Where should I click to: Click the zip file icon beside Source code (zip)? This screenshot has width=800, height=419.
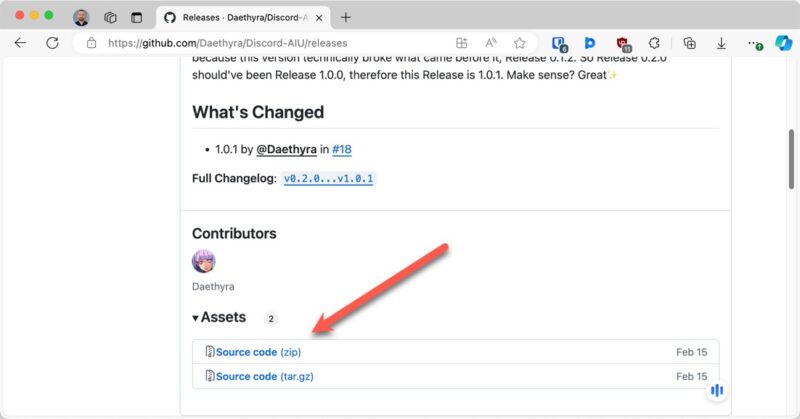click(x=210, y=352)
